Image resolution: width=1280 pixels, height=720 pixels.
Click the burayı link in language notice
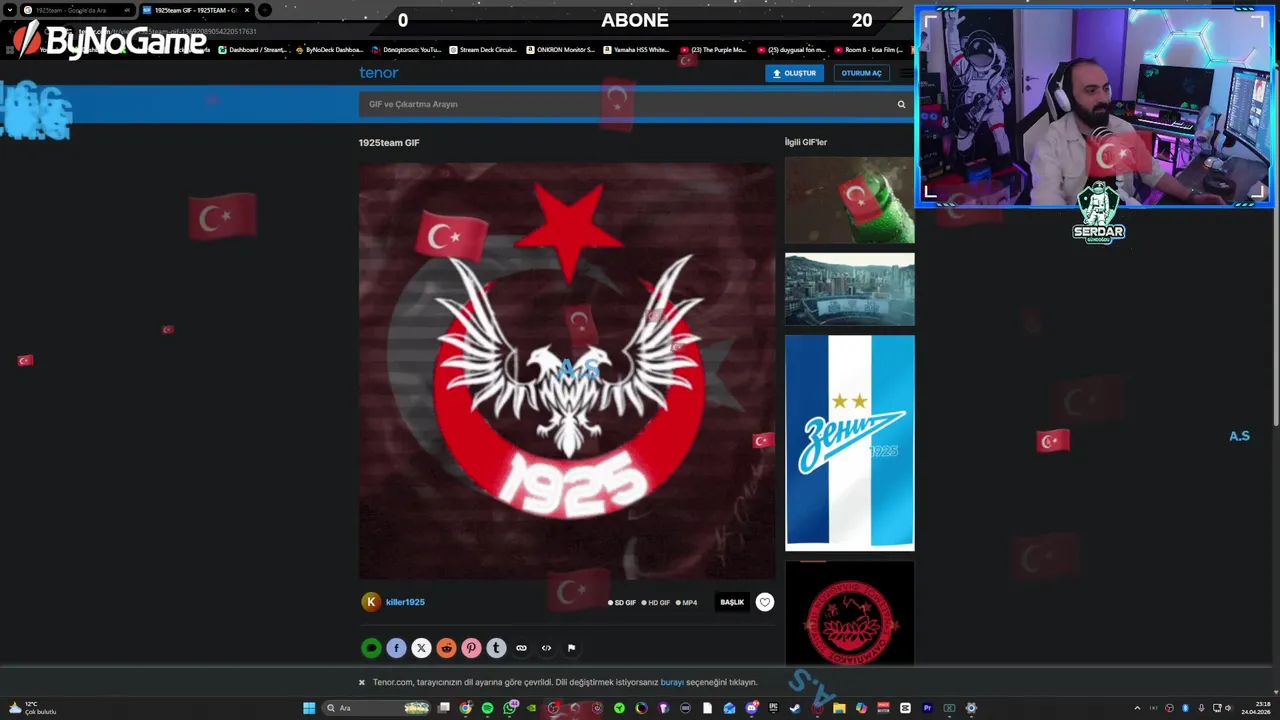[672, 682]
